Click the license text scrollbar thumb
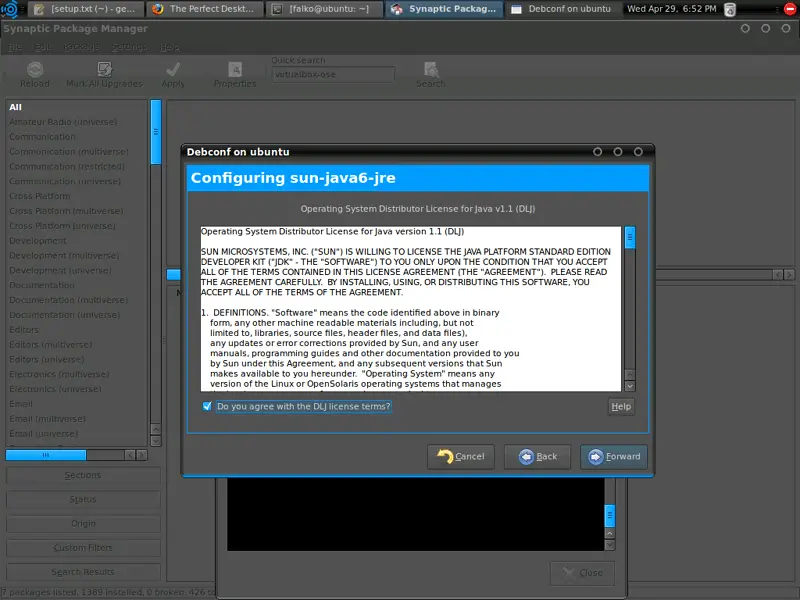Viewport: 800px width, 600px height. coord(630,237)
